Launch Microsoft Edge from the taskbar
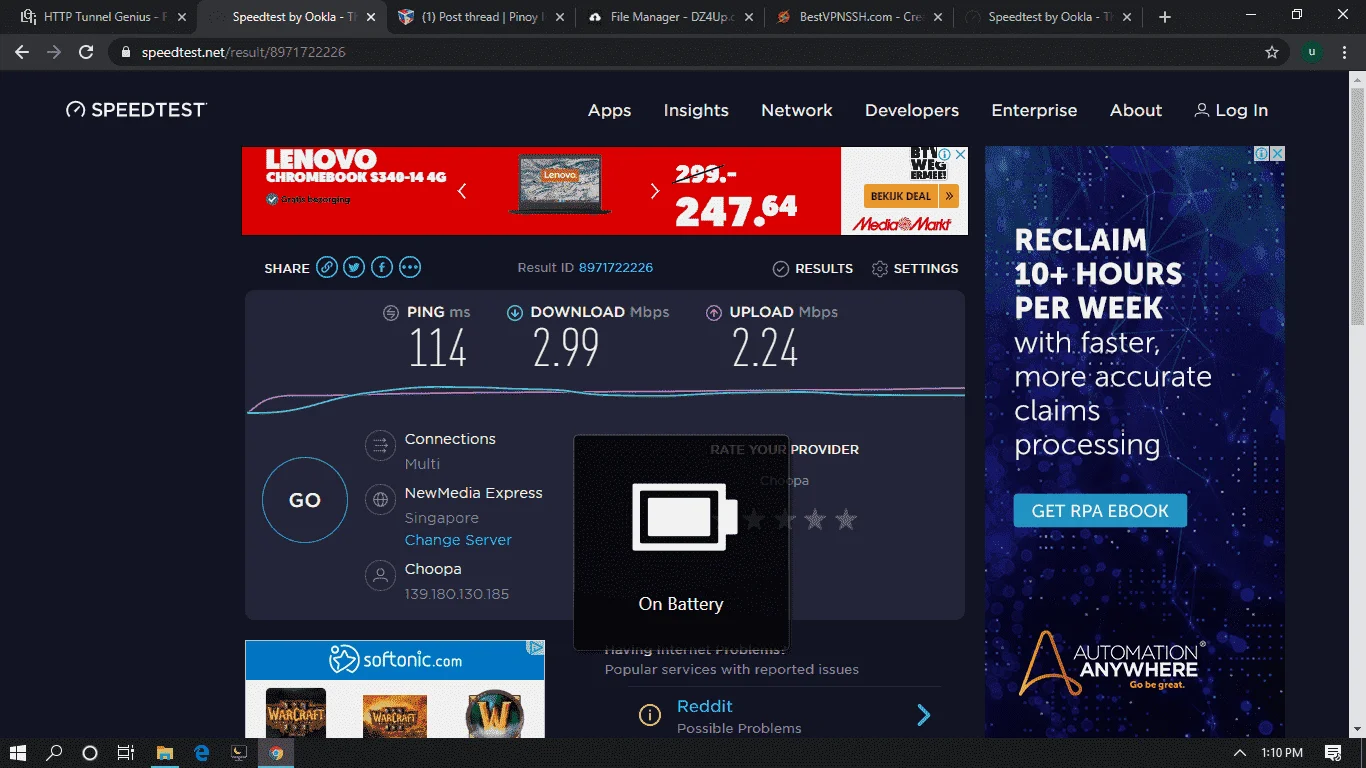Viewport: 1366px width, 768px height. pos(201,753)
